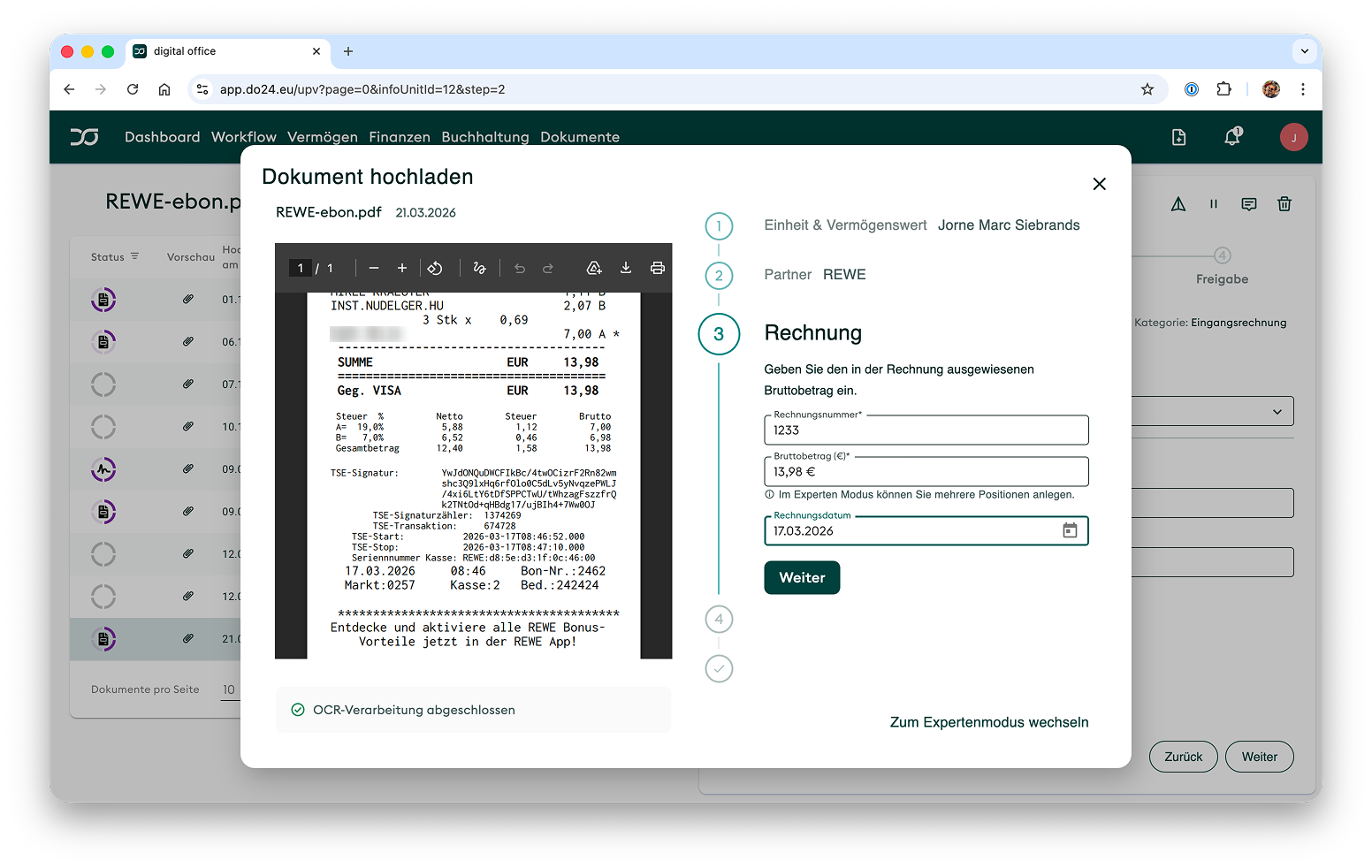
Task: Switch via Zum Expertenmodus wechseln link
Action: [989, 722]
